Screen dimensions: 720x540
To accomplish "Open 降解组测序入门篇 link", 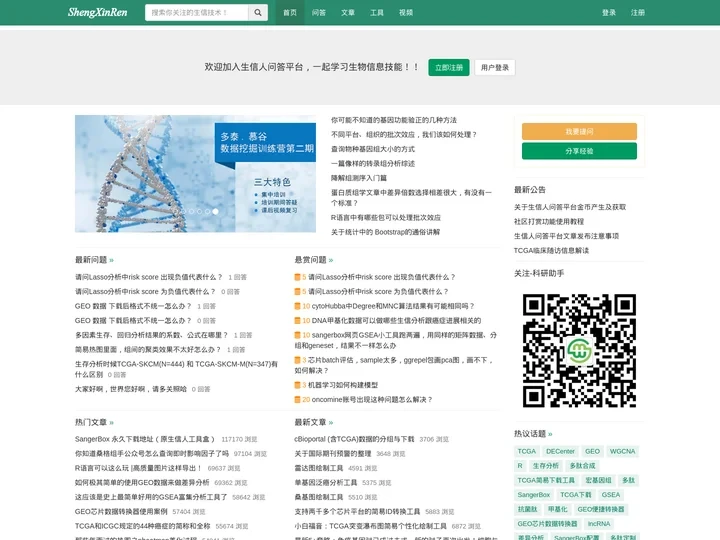I will click(x=359, y=178).
